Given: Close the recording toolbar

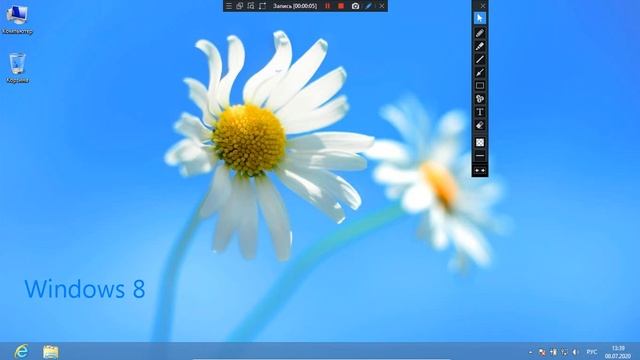Looking at the screenshot, I should click(382, 6).
